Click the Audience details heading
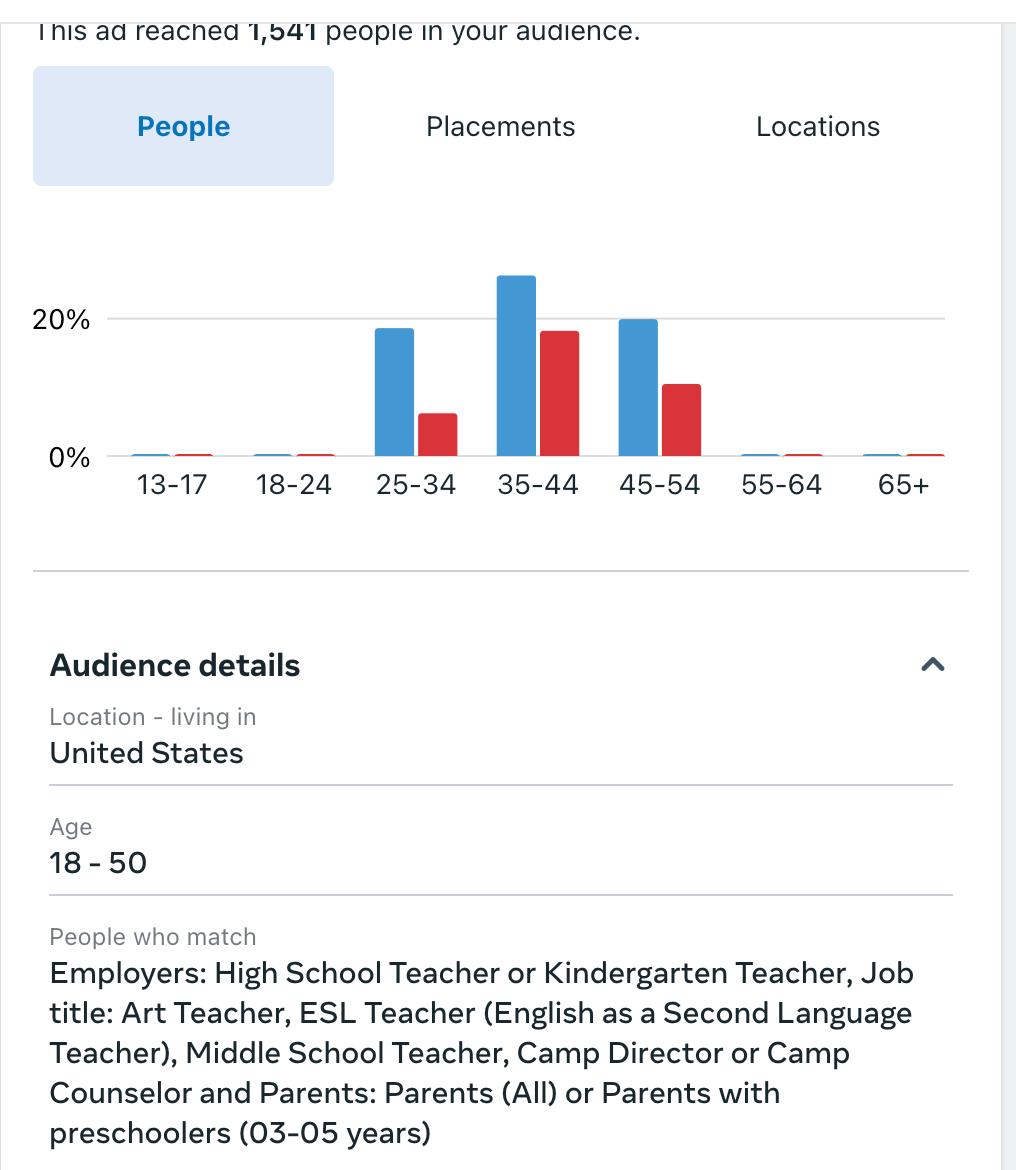This screenshot has height=1170, width=1016. point(175,665)
